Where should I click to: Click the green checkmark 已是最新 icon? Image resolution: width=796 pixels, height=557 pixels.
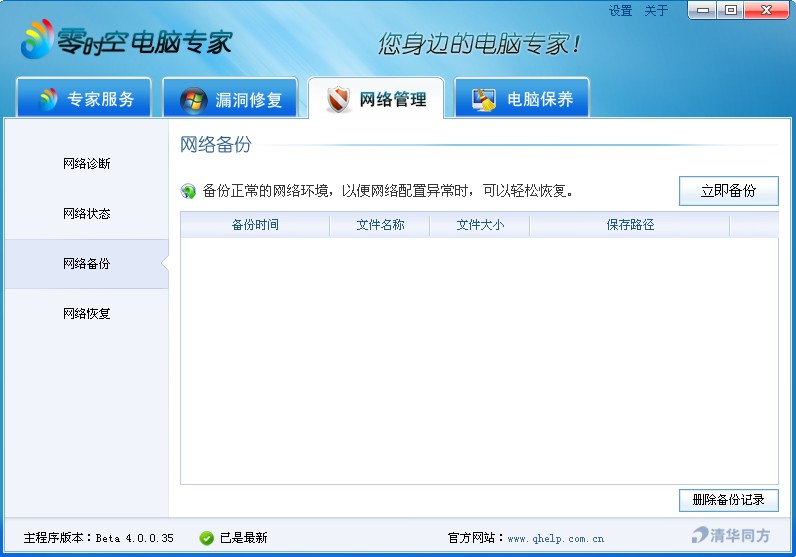pyautogui.click(x=207, y=538)
